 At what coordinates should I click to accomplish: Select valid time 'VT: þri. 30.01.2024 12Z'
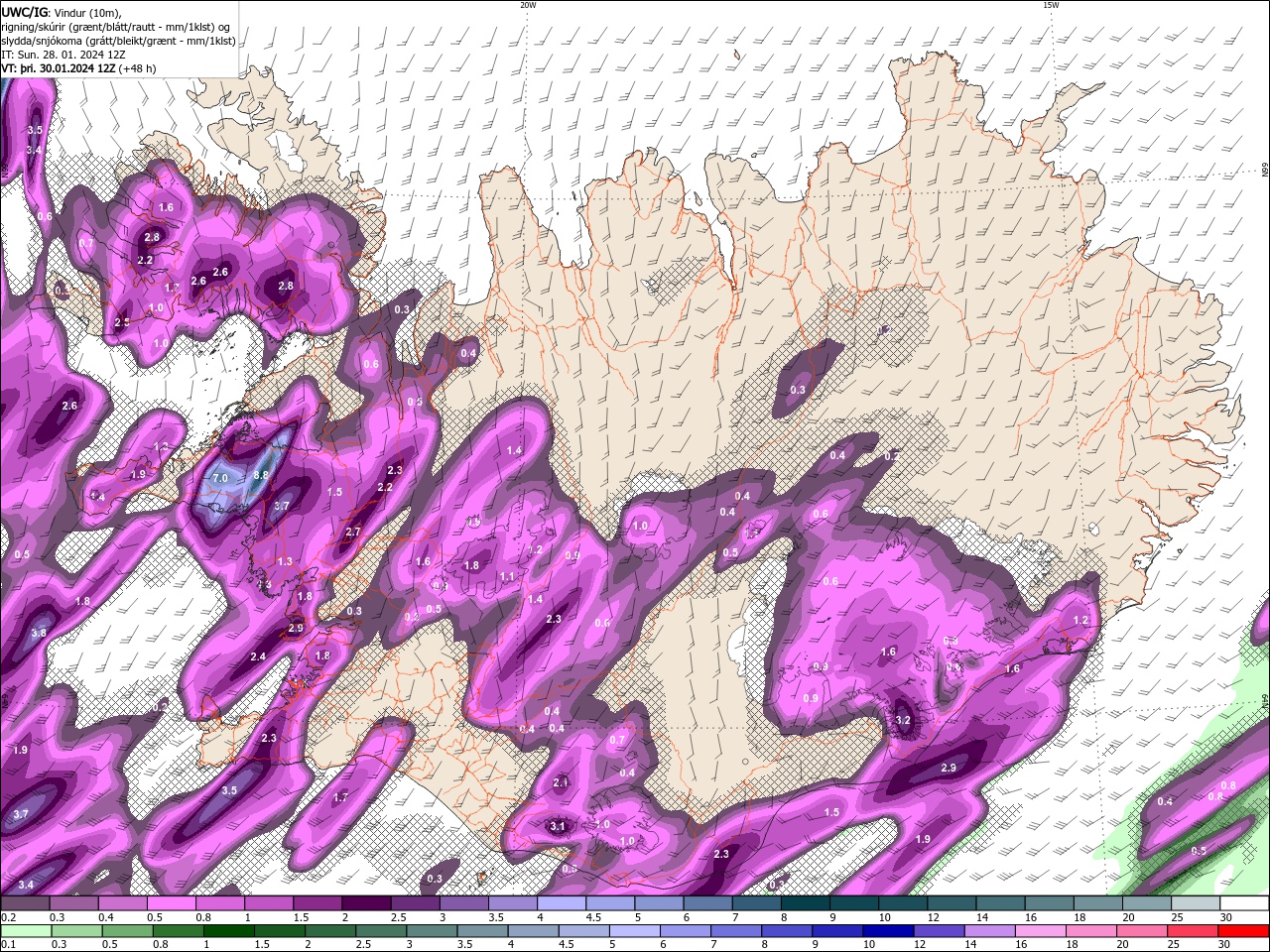click(x=59, y=68)
